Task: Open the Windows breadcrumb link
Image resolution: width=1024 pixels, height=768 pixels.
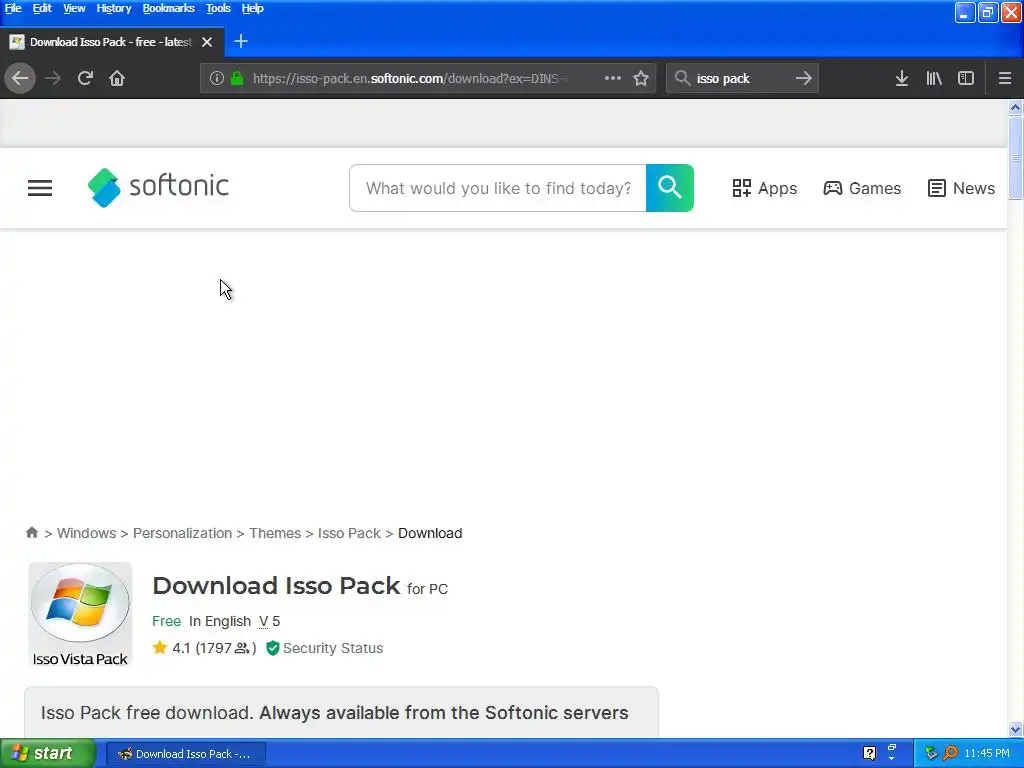Action: pyautogui.click(x=86, y=533)
